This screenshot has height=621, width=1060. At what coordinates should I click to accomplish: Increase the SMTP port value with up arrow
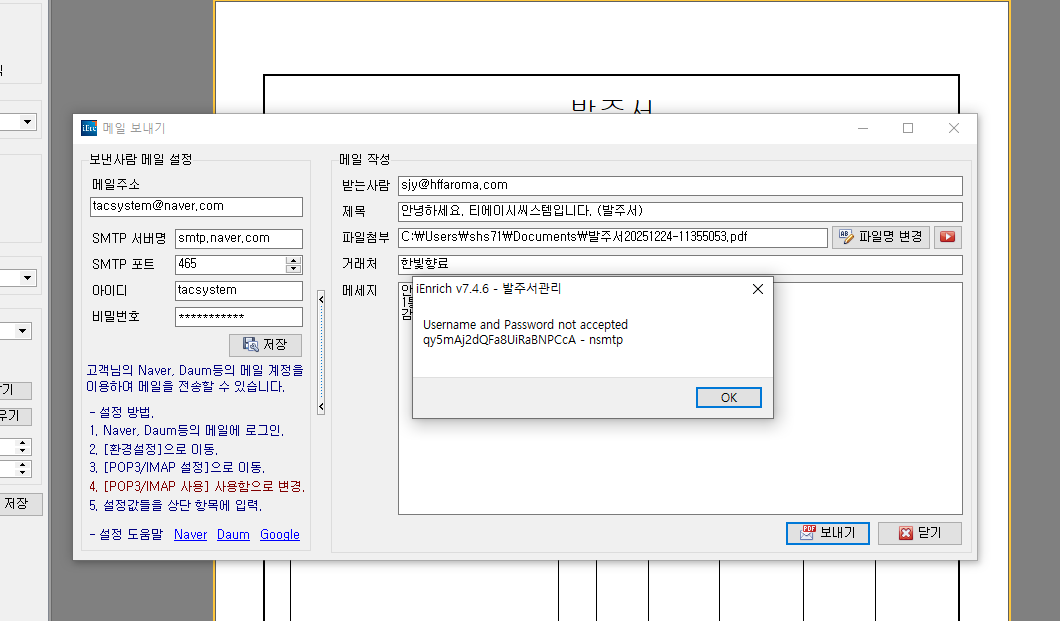click(x=293, y=261)
